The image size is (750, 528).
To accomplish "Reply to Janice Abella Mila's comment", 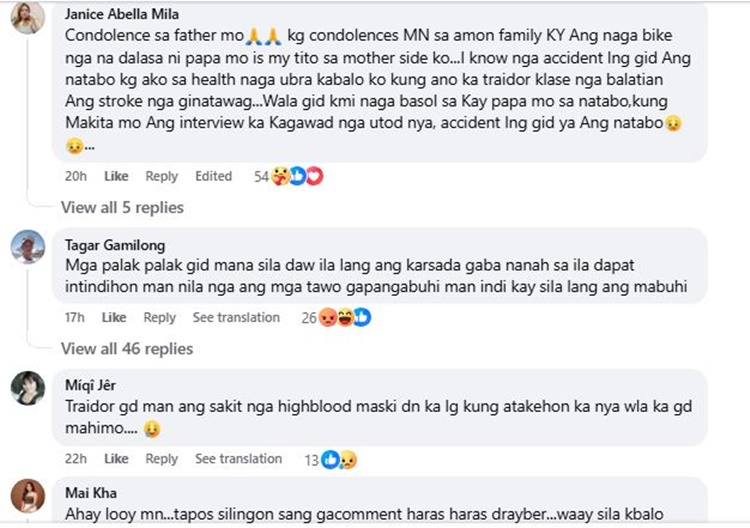I will 161,176.
